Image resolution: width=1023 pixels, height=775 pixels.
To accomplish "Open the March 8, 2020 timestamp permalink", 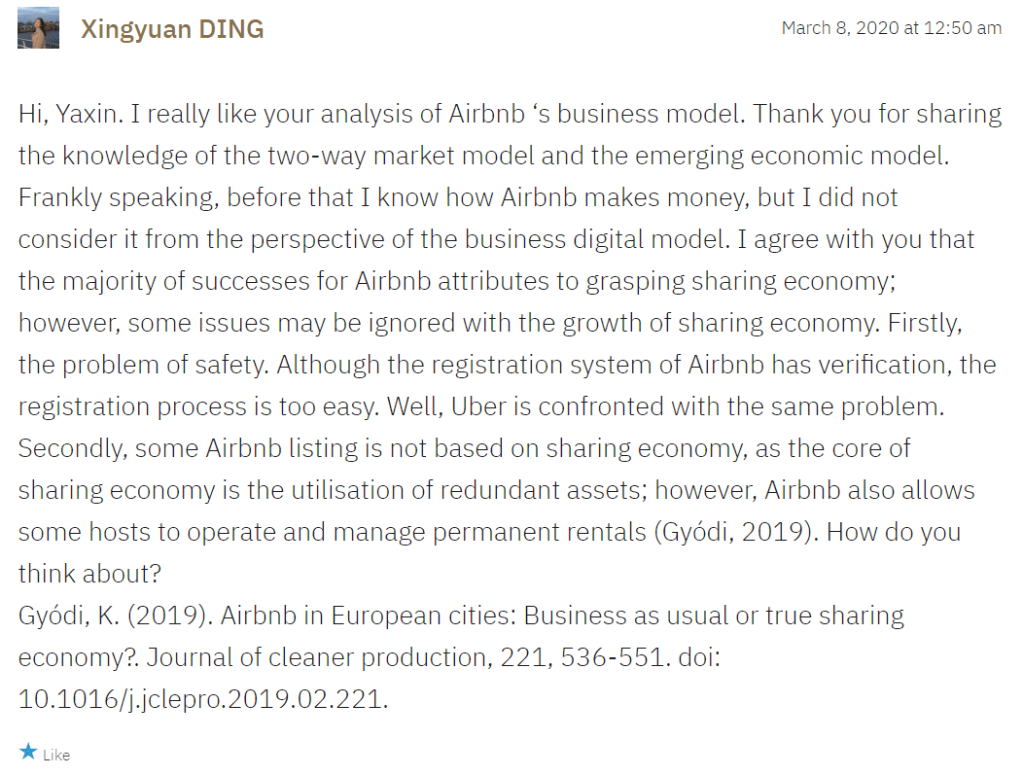I will (891, 28).
